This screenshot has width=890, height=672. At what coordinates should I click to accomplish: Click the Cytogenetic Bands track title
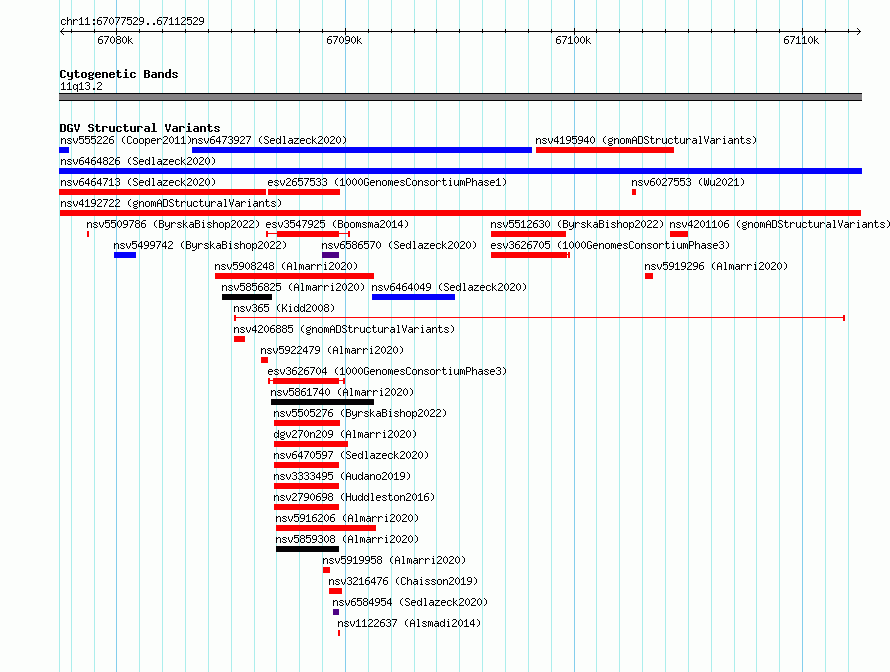(x=119, y=74)
